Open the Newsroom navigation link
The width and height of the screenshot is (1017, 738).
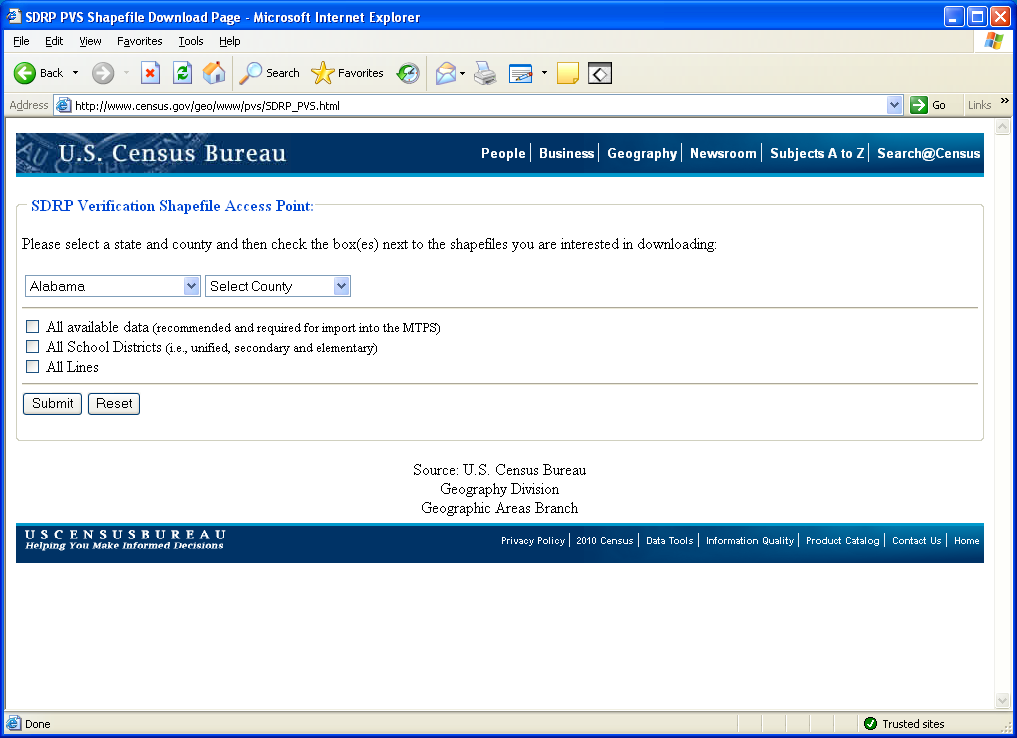coord(723,153)
